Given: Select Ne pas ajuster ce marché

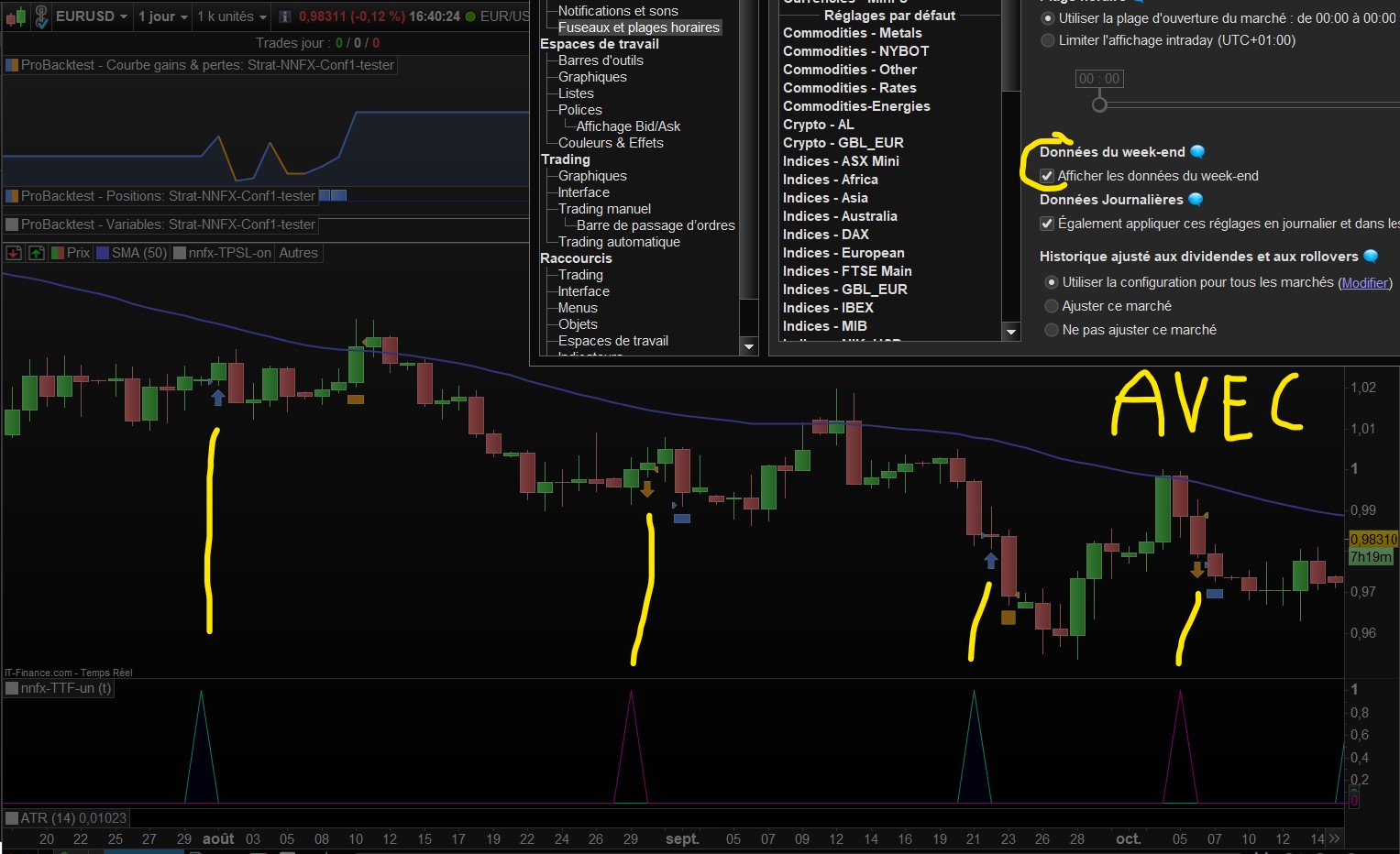Looking at the screenshot, I should (x=1052, y=330).
